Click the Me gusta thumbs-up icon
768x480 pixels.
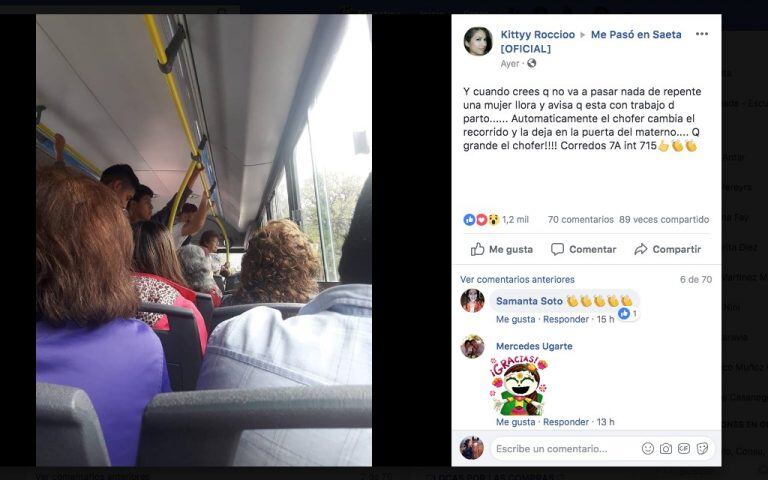pyautogui.click(x=477, y=249)
